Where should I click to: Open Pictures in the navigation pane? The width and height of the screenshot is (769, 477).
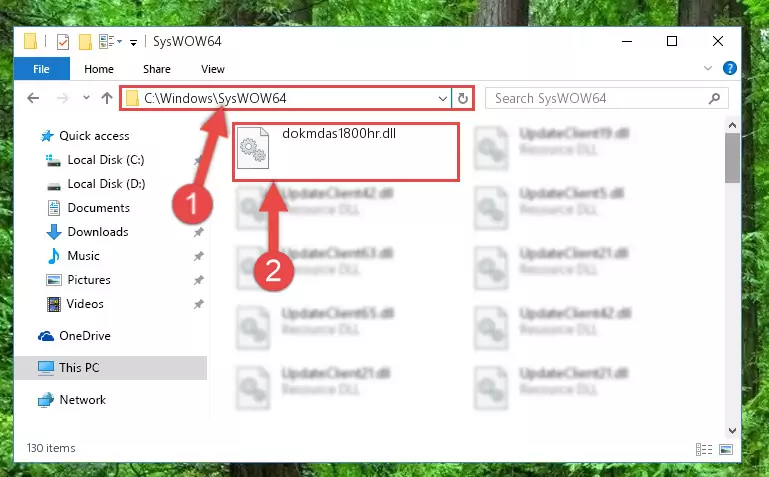89,280
